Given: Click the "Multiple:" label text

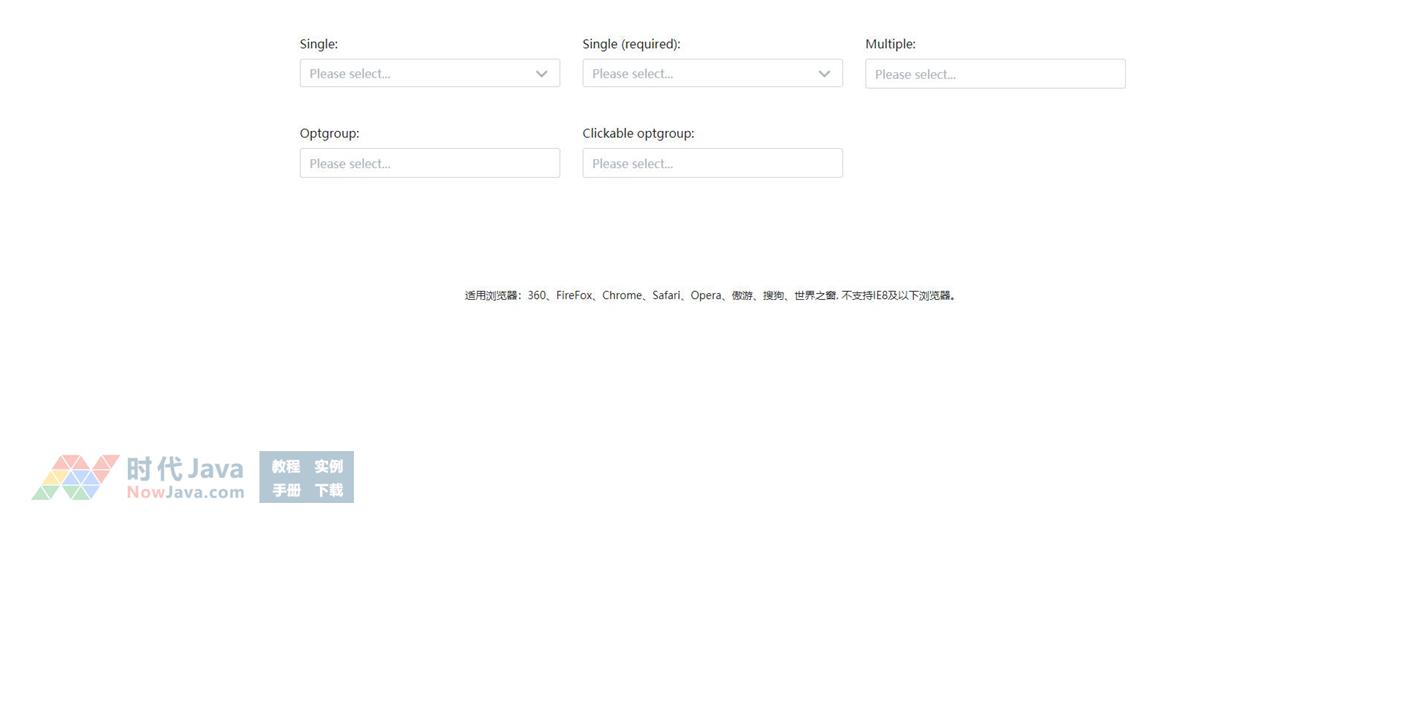Looking at the screenshot, I should click(x=890, y=44).
